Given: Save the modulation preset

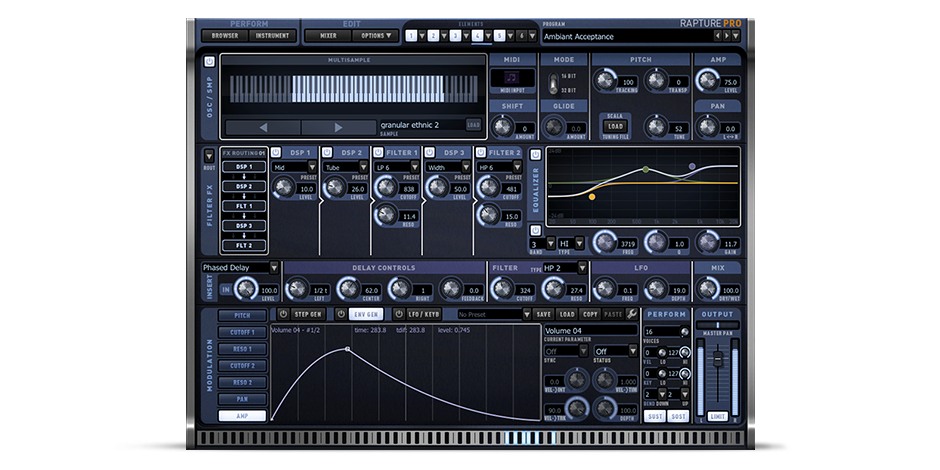Looking at the screenshot, I should click(544, 314).
